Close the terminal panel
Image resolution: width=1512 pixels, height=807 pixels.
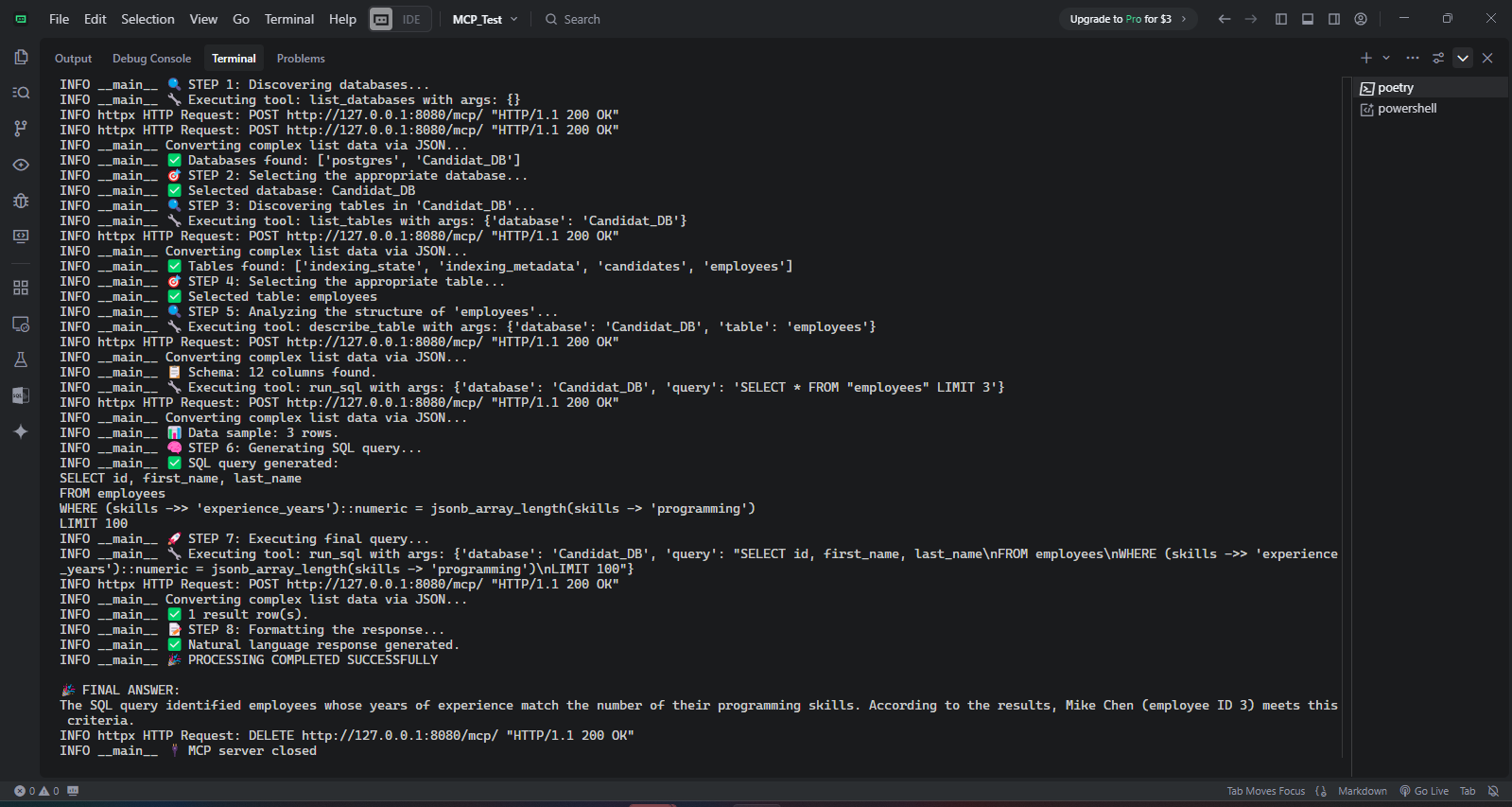click(x=1487, y=58)
